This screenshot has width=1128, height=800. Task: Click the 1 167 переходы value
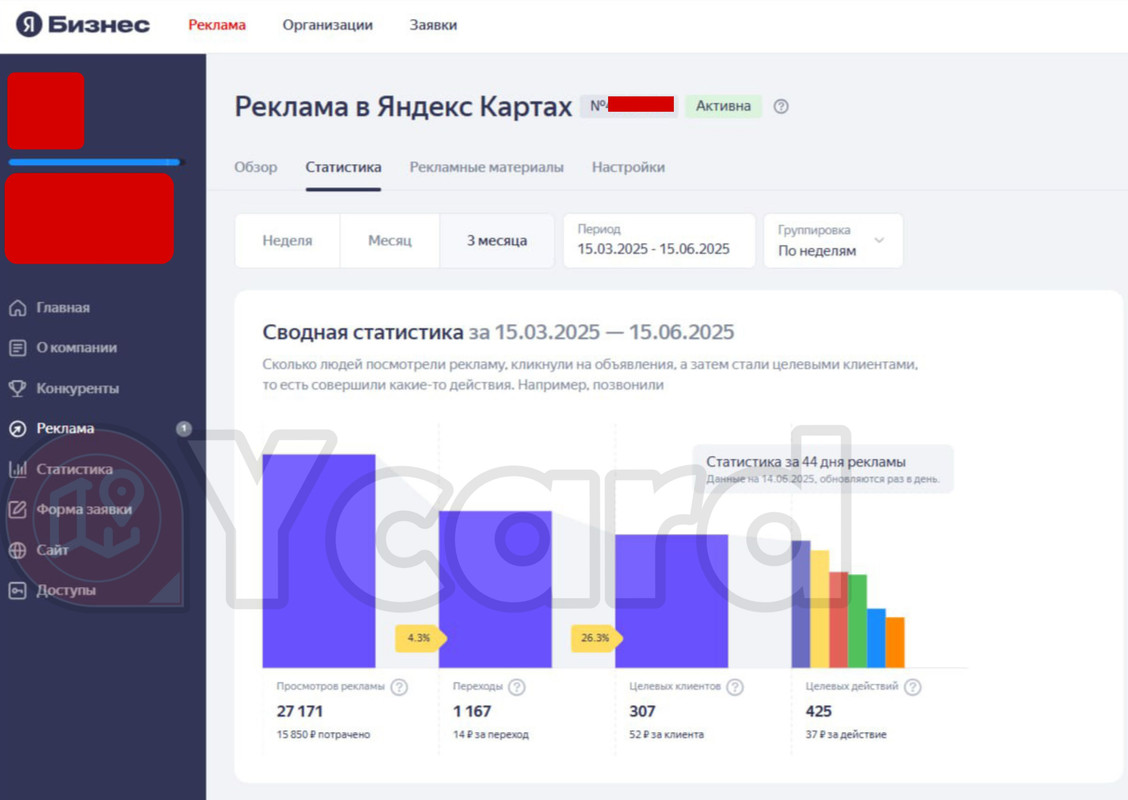(x=472, y=712)
